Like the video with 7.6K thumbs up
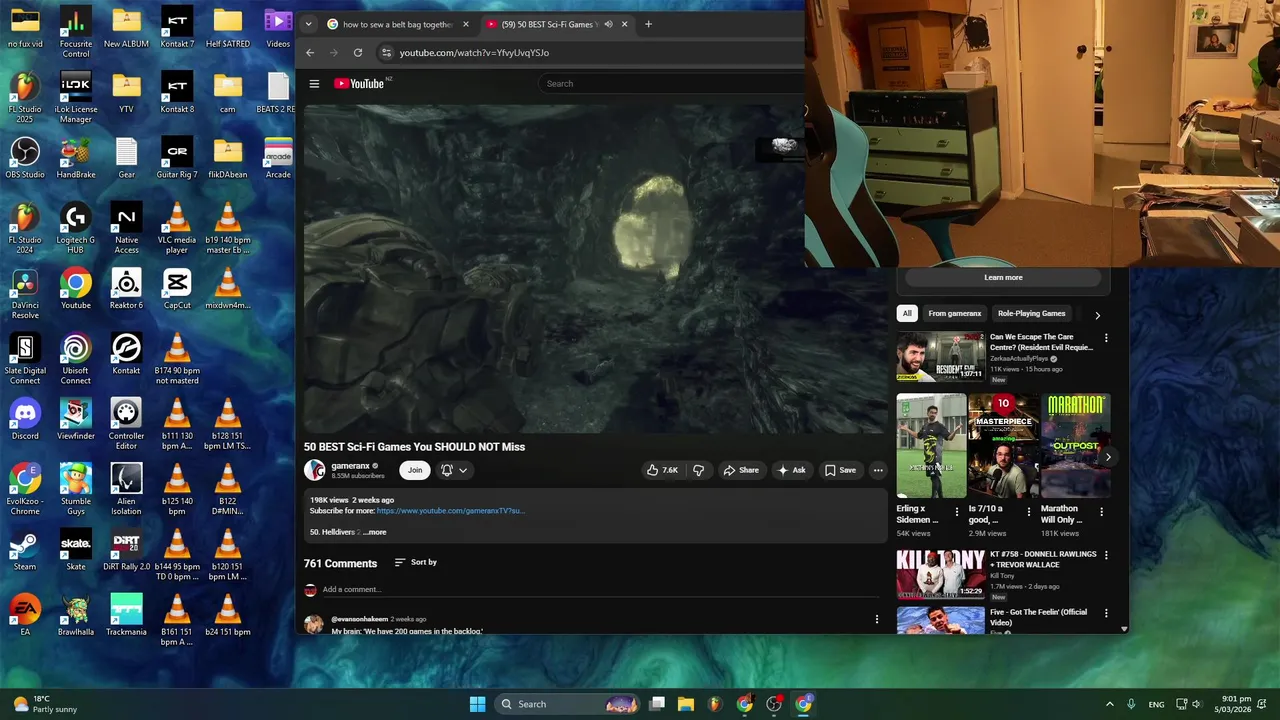This screenshot has width=1280, height=720. coord(662,470)
